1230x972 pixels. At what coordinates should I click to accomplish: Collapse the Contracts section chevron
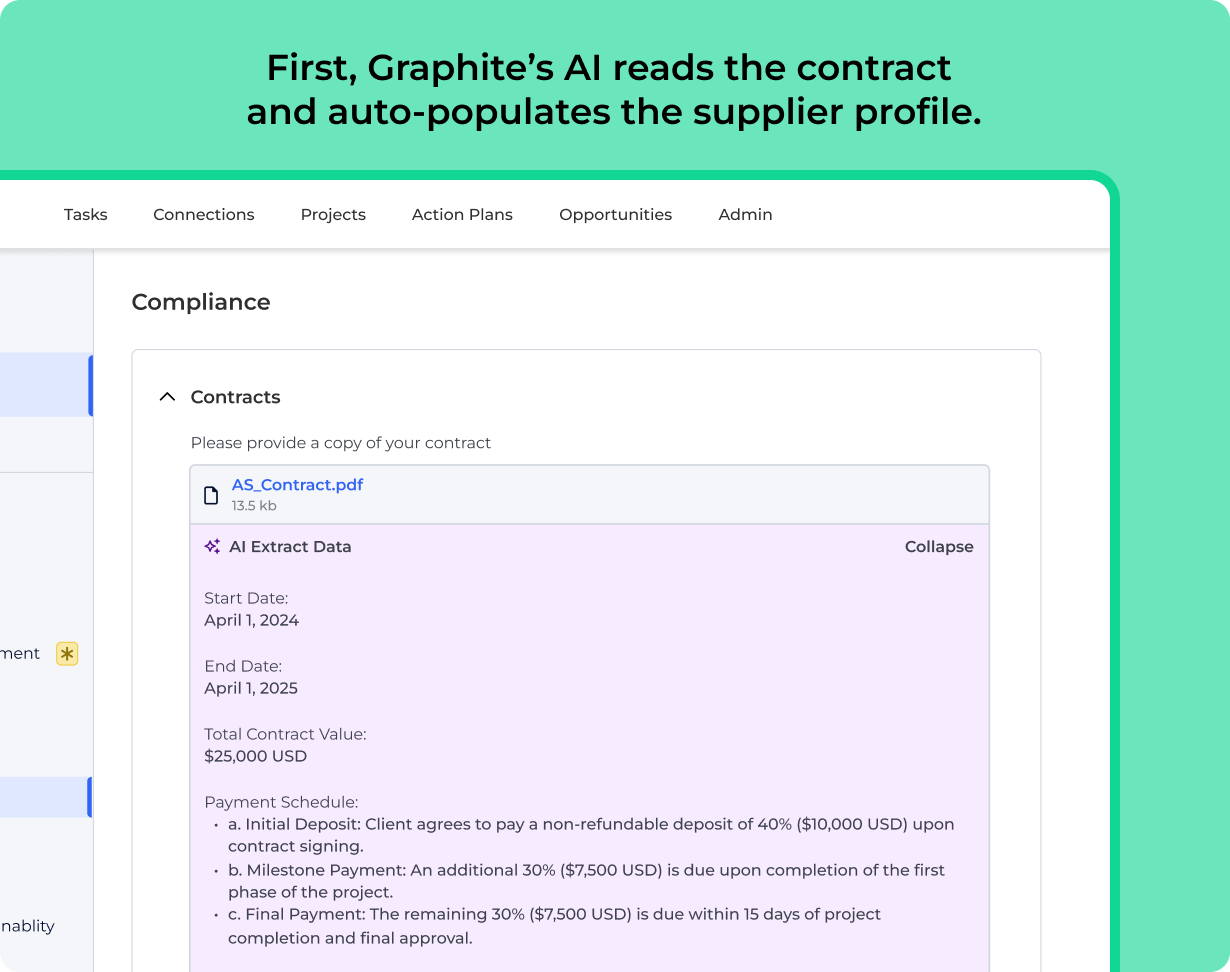[x=167, y=396]
